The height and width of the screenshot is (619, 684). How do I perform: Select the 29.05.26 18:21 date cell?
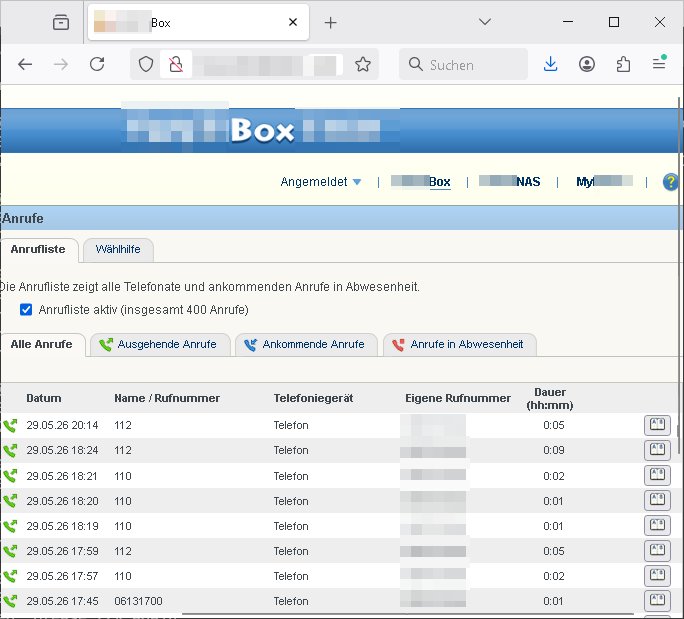click(62, 476)
